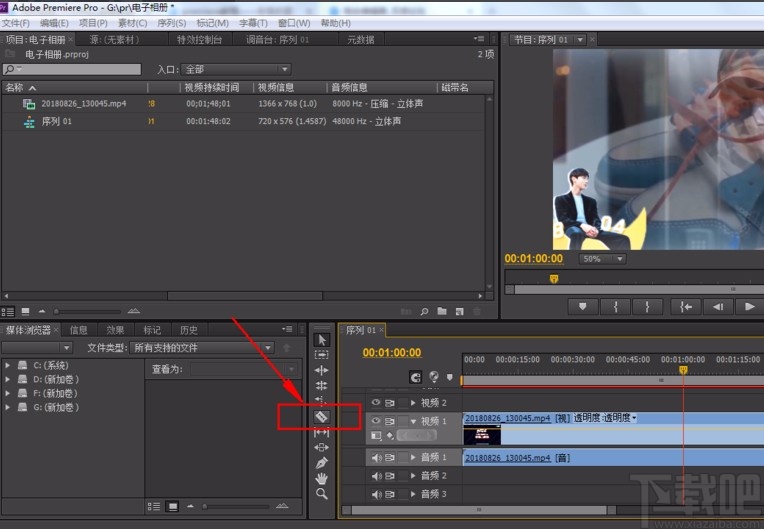This screenshot has width=764, height=529.
Task: Select the Selection arrow tool
Action: coord(321,340)
